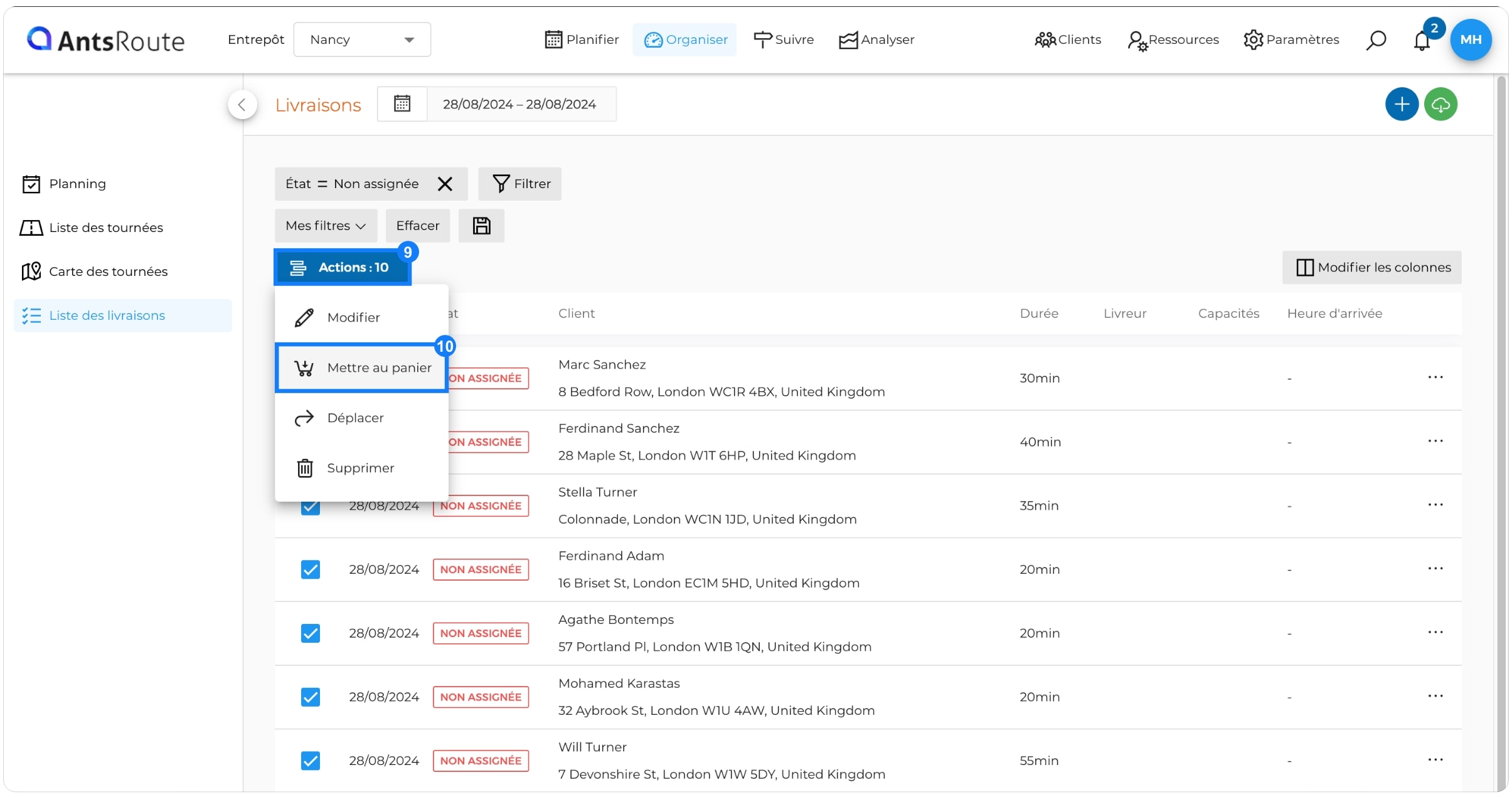
Task: Open the calendar date picker icon
Action: pyautogui.click(x=402, y=103)
